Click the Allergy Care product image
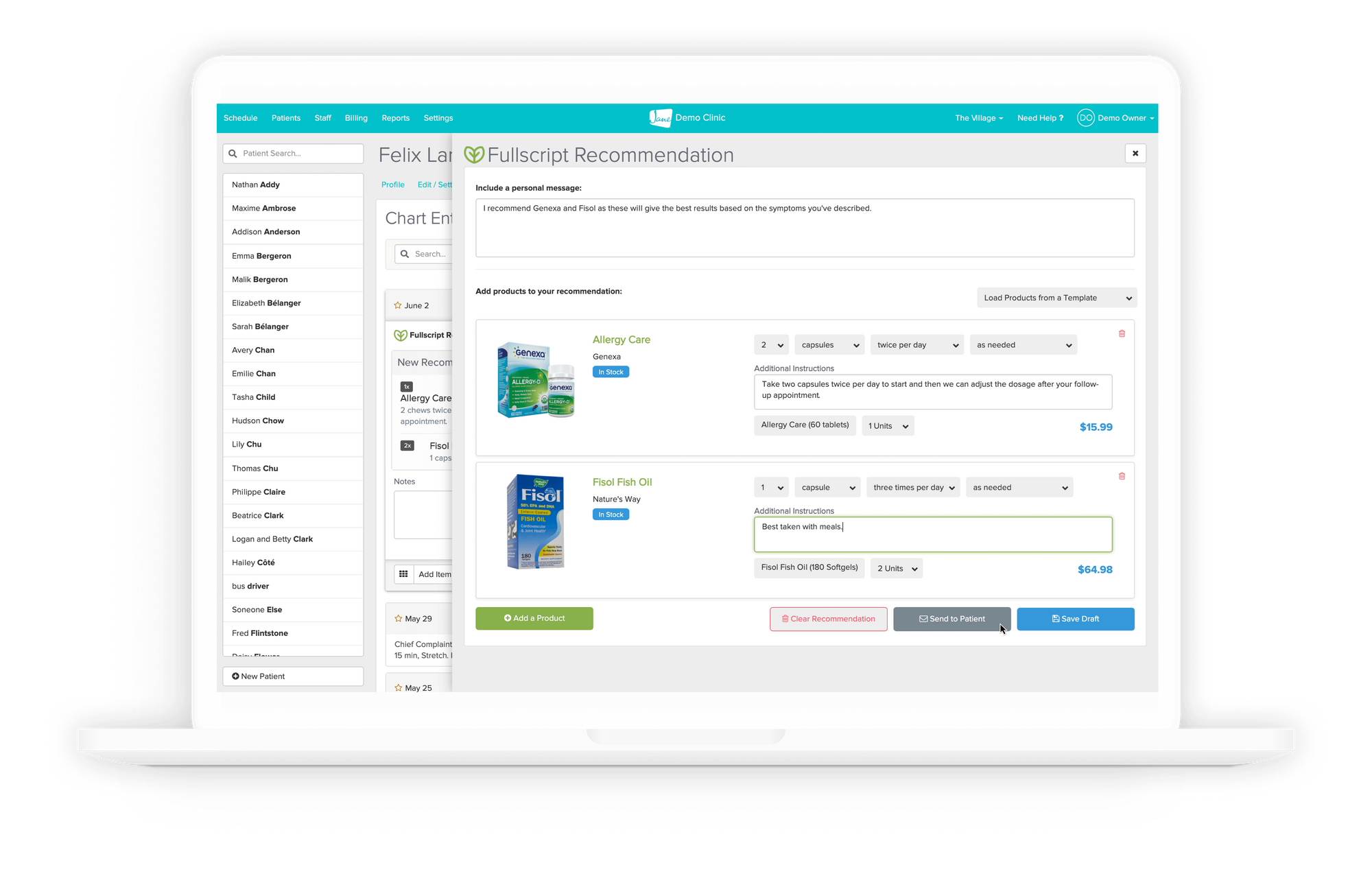Viewport: 1372px width, 876px height. pos(536,379)
